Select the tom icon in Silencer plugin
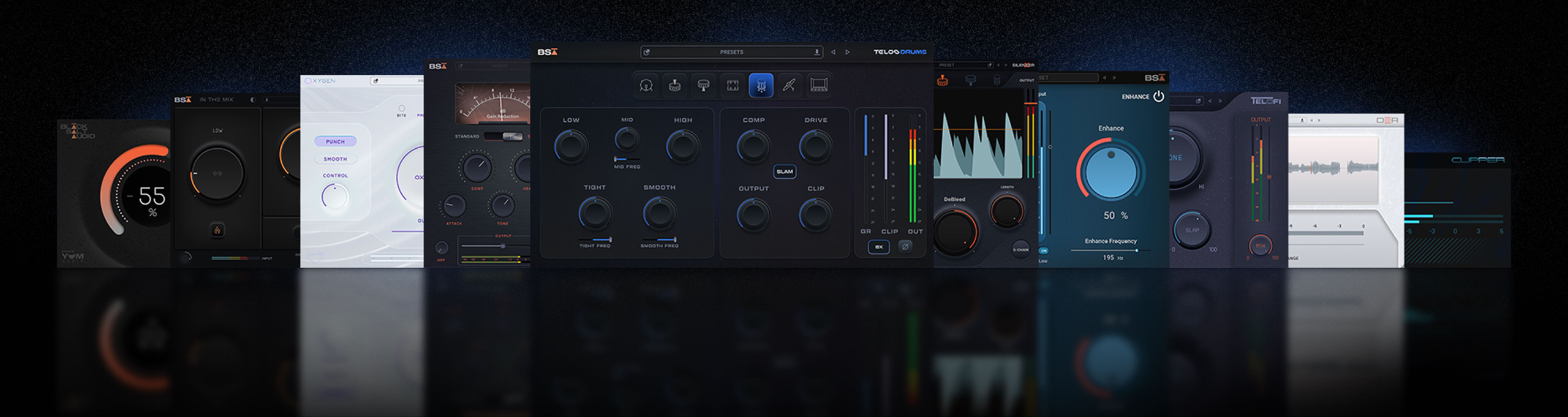Screen dimensions: 1568x417 [970, 80]
